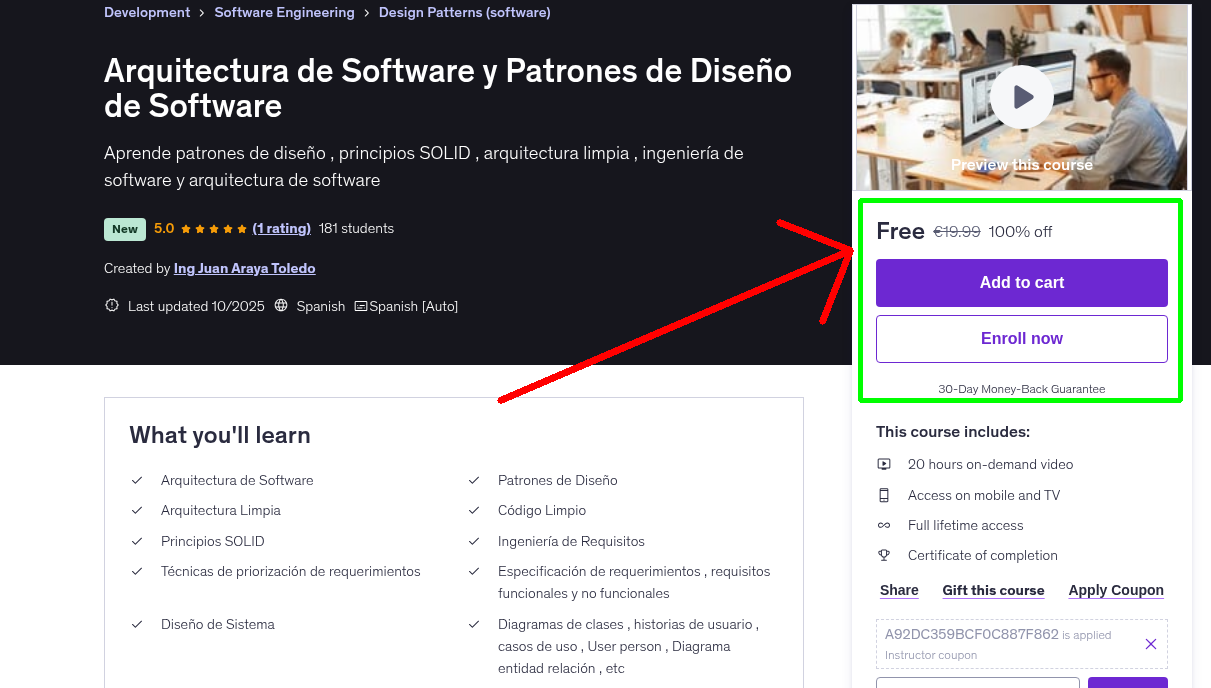Navigate to the Development breadcrumb

click(x=146, y=12)
